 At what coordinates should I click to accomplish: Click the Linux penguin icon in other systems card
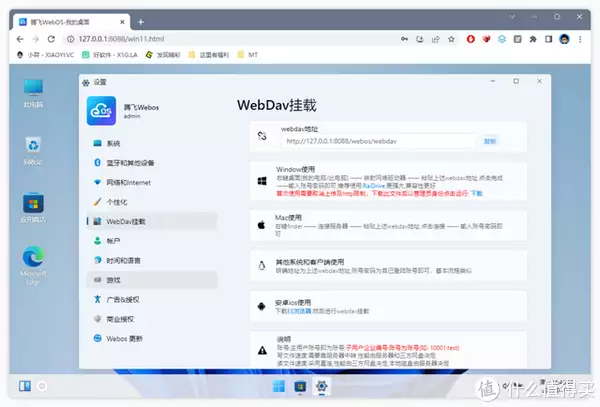pyautogui.click(x=262, y=265)
